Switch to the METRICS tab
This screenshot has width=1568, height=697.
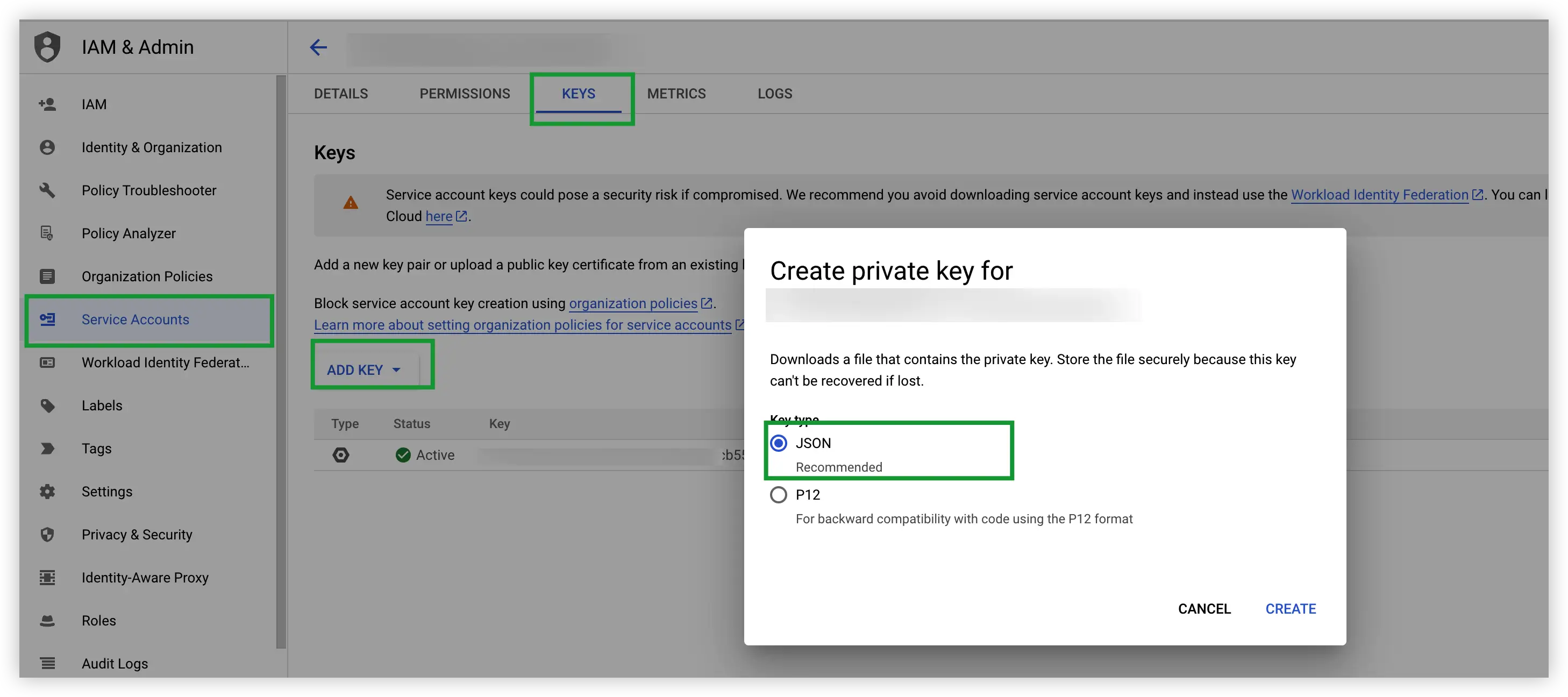click(676, 93)
